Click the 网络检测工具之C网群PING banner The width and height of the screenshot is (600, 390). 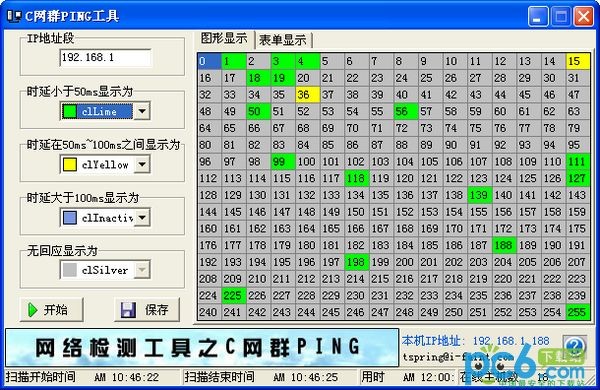tap(202, 348)
